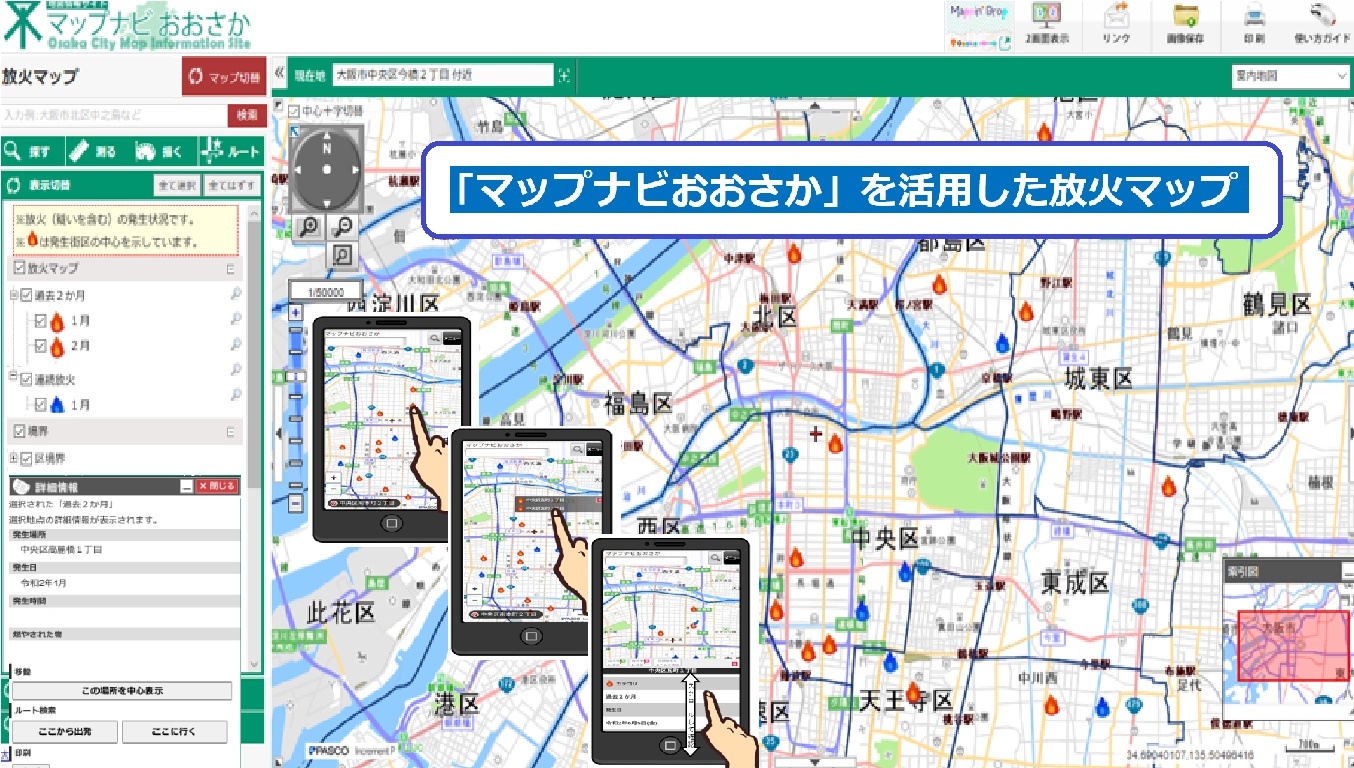Expand the 区境界 tree node
The height and width of the screenshot is (768, 1354).
(x=14, y=459)
